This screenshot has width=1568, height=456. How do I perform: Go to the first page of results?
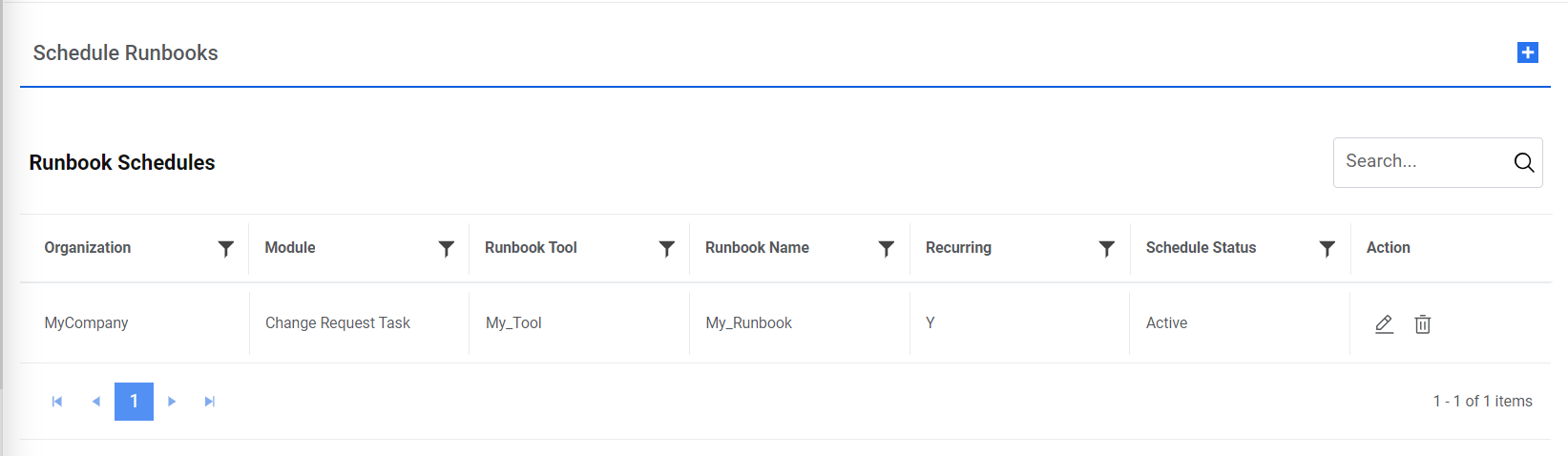pyautogui.click(x=57, y=402)
